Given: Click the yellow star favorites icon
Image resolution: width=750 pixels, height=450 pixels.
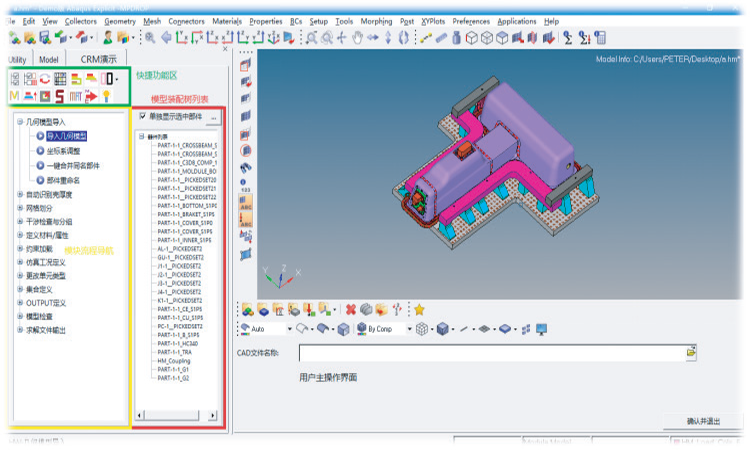Looking at the screenshot, I should pos(419,309).
